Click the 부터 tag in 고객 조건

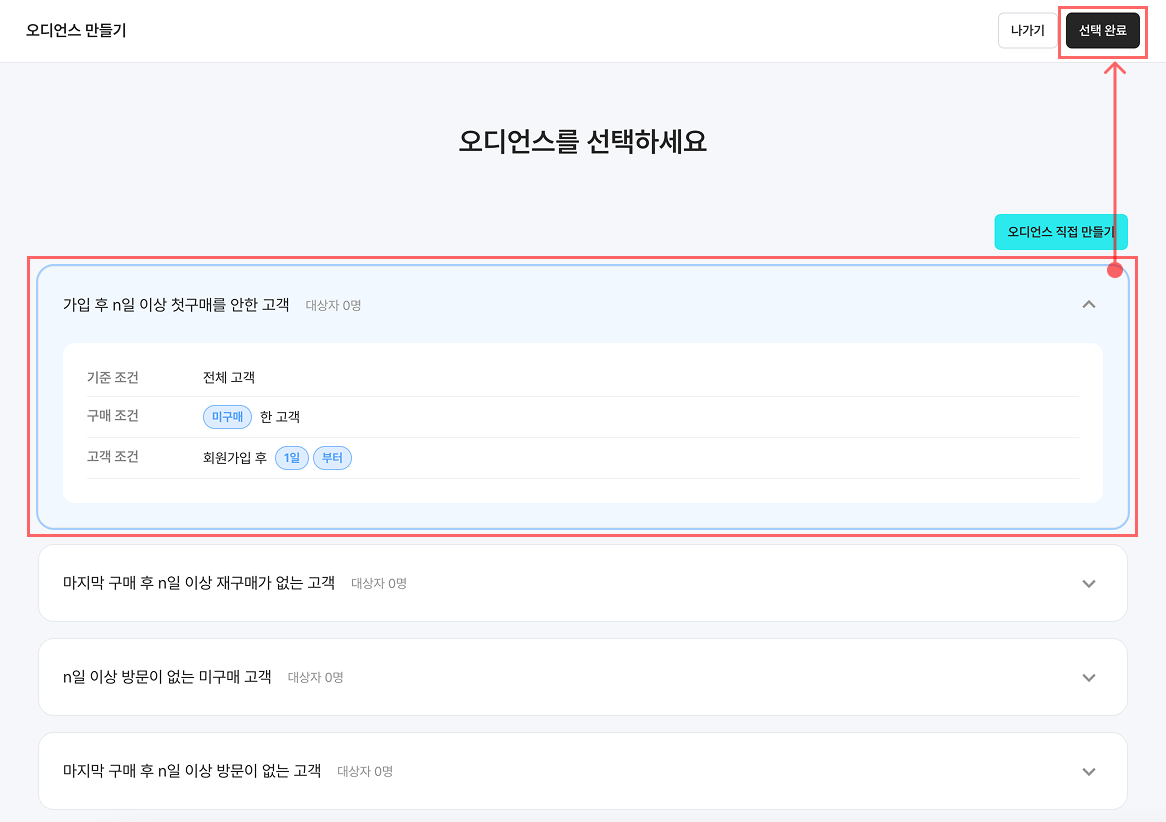[x=332, y=458]
